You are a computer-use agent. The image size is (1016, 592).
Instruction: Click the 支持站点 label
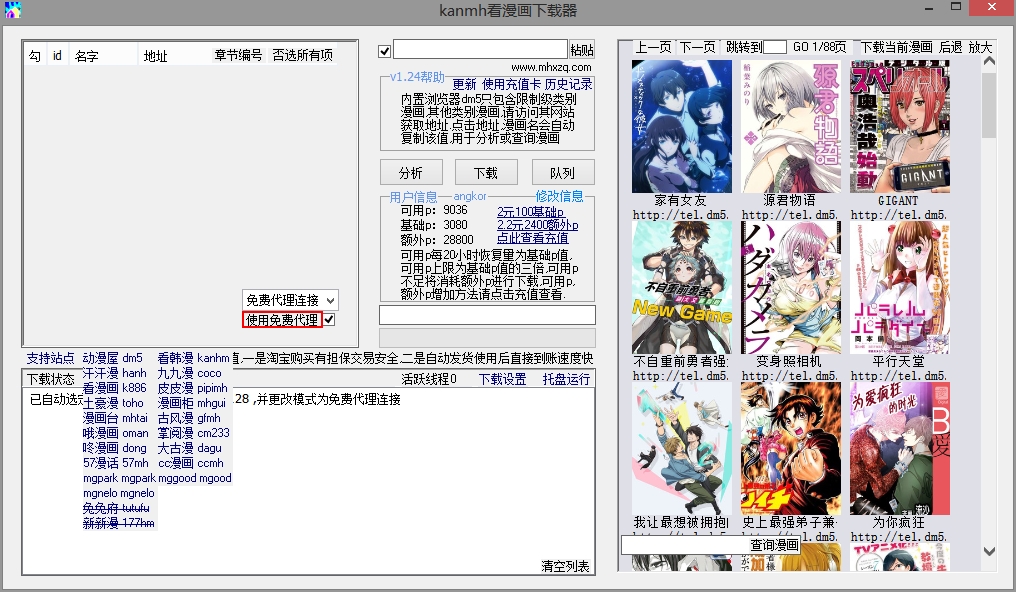tap(51, 358)
